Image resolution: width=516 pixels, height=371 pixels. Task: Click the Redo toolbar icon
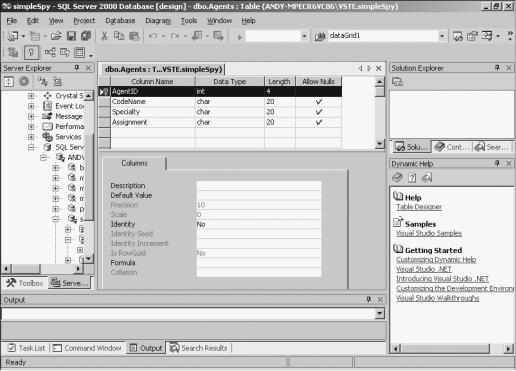click(x=175, y=36)
